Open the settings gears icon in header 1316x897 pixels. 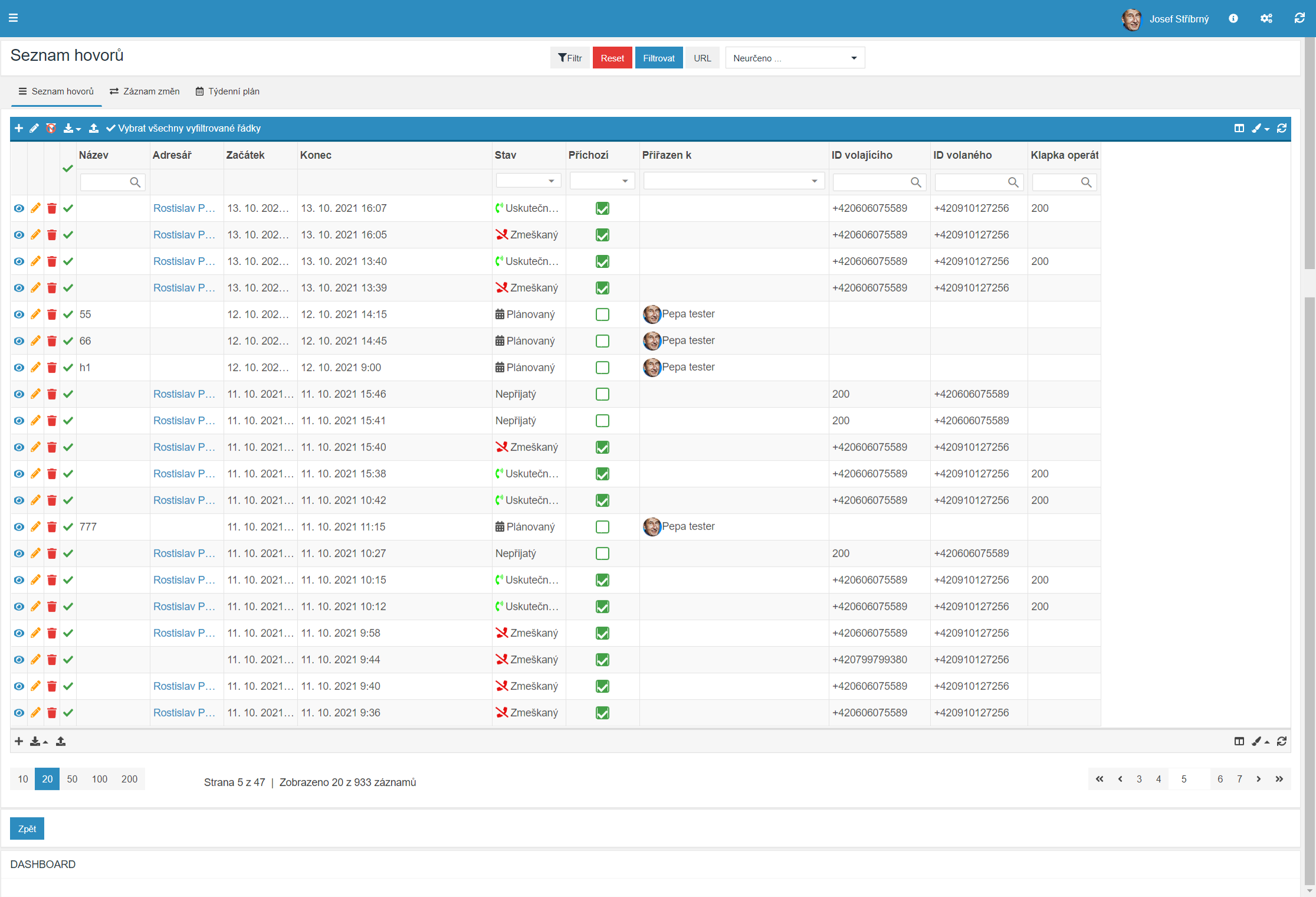click(1266, 18)
